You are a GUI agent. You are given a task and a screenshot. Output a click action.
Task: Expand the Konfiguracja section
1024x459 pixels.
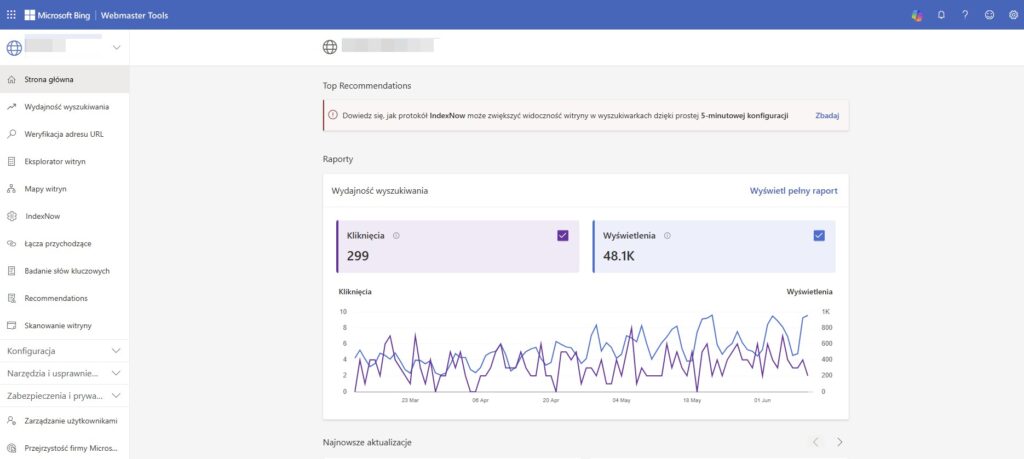click(65, 351)
